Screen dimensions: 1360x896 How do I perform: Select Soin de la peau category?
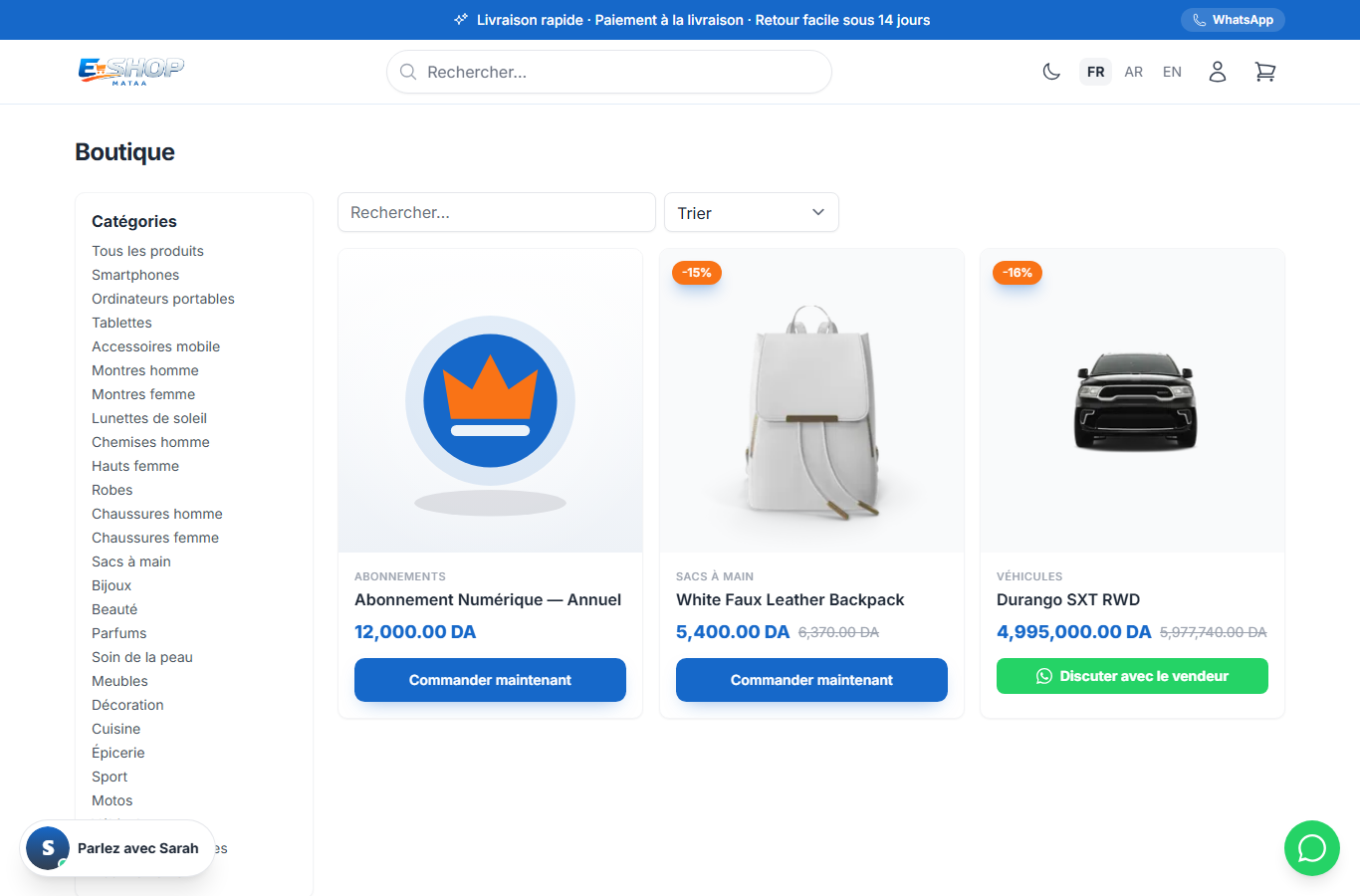pyautogui.click(x=142, y=657)
